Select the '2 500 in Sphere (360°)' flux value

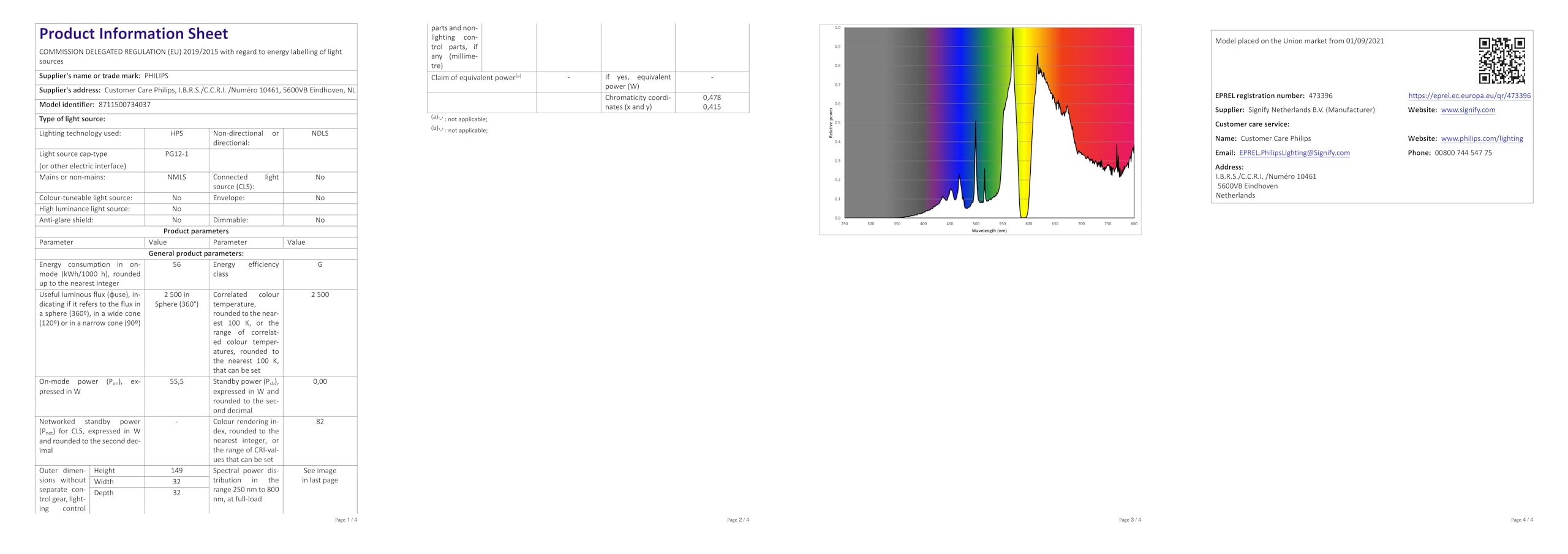click(176, 299)
